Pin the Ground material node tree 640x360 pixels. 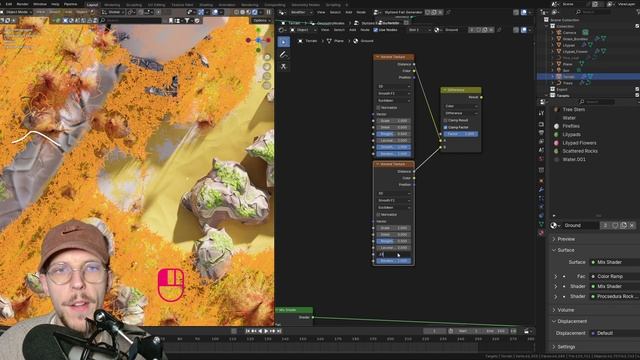tap(499, 30)
